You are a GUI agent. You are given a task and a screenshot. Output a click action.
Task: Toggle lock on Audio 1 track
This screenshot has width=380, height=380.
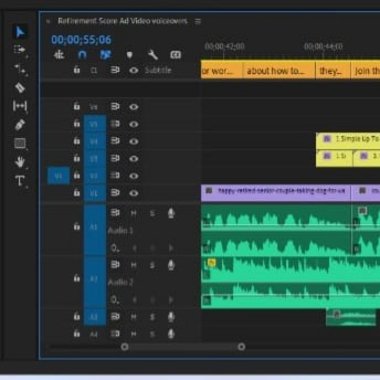click(x=77, y=227)
